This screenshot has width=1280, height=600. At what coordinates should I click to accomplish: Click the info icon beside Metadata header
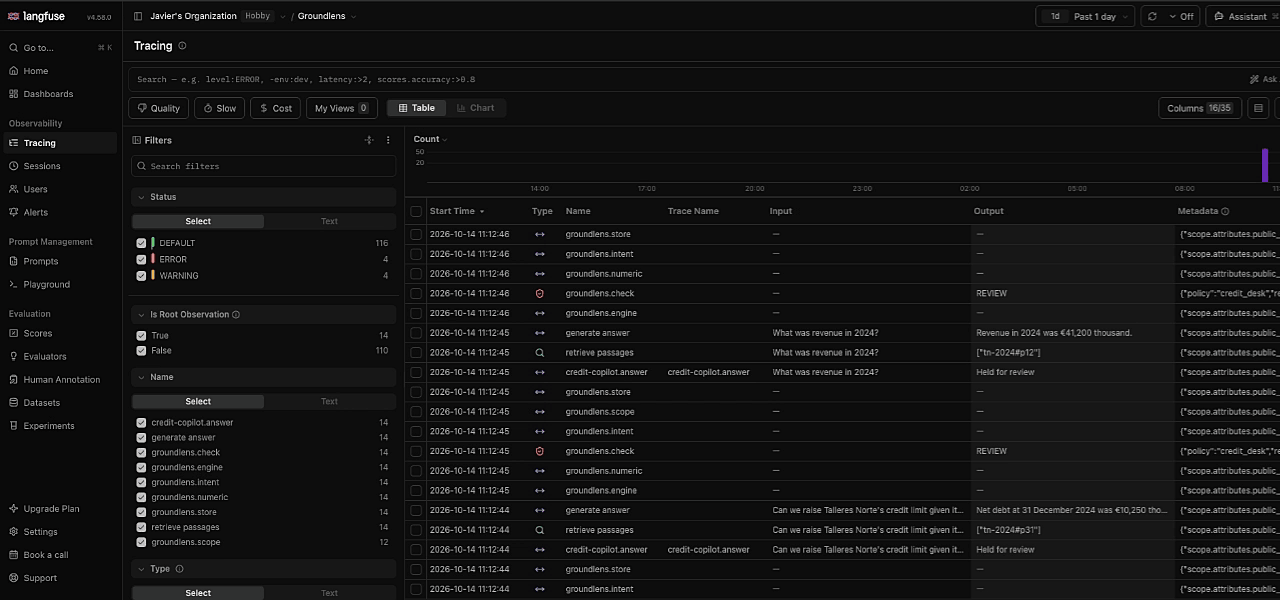pos(1225,211)
